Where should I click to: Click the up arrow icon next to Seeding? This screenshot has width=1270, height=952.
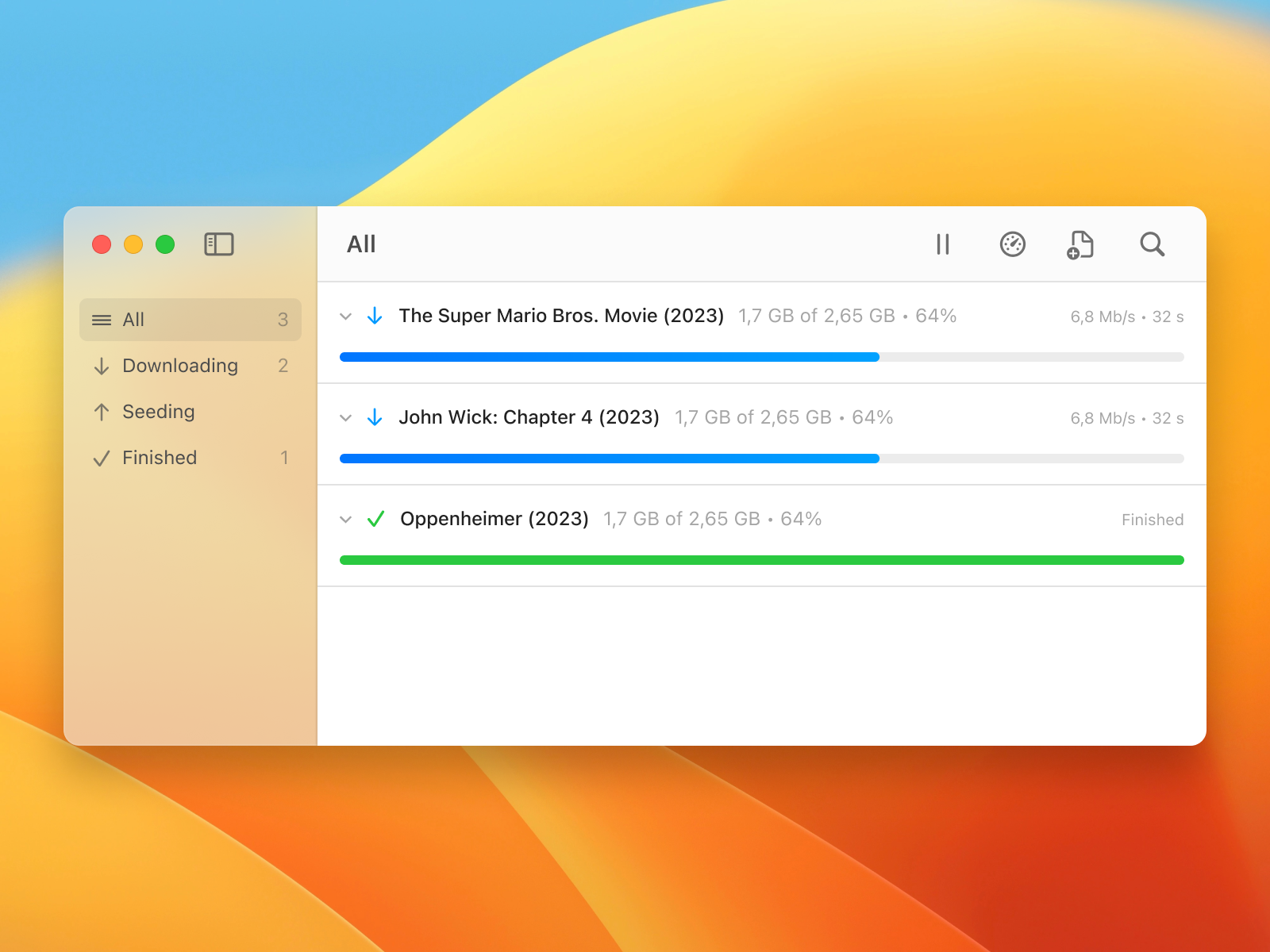[x=102, y=412]
